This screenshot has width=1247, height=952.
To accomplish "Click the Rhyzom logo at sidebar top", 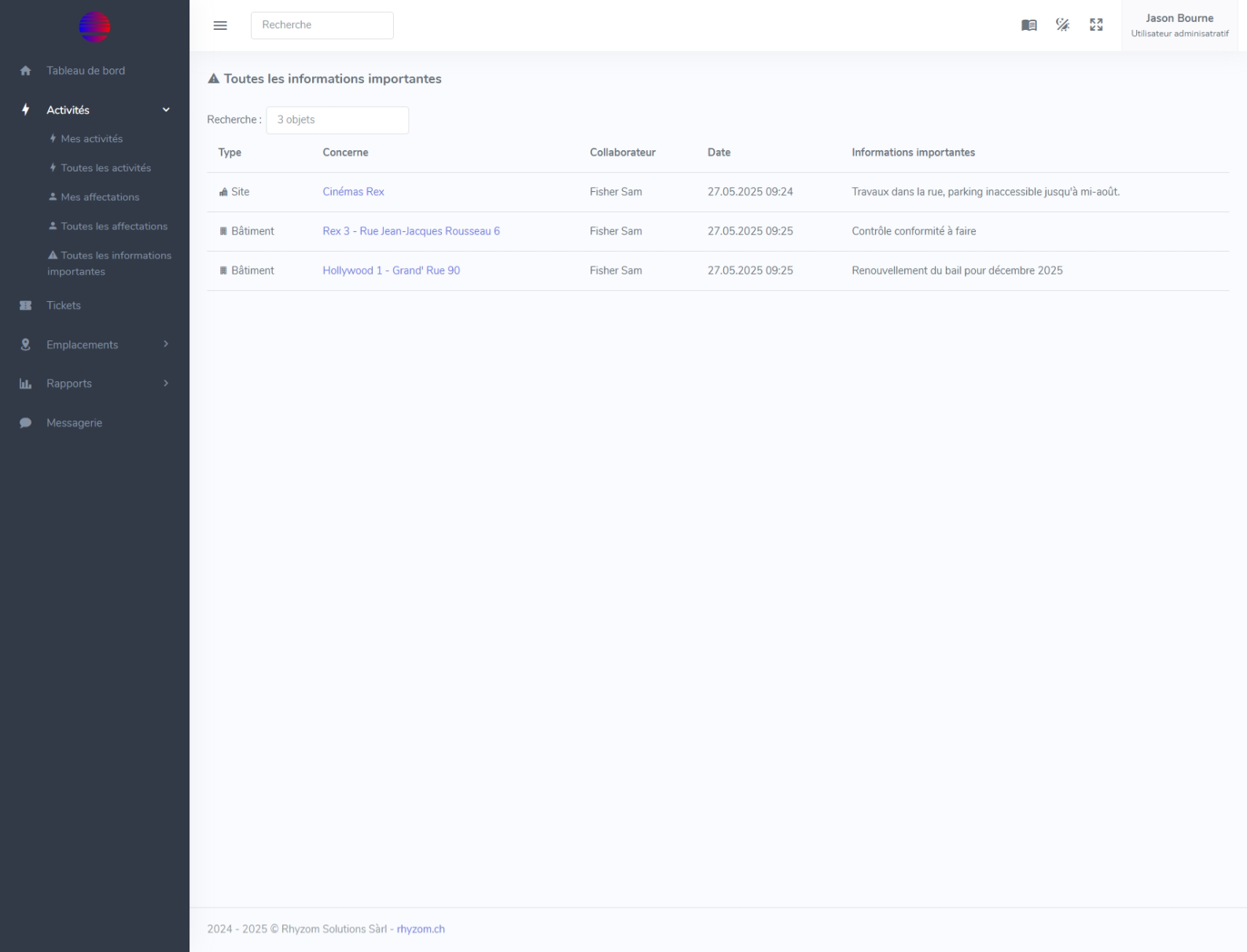I will 94,27.
